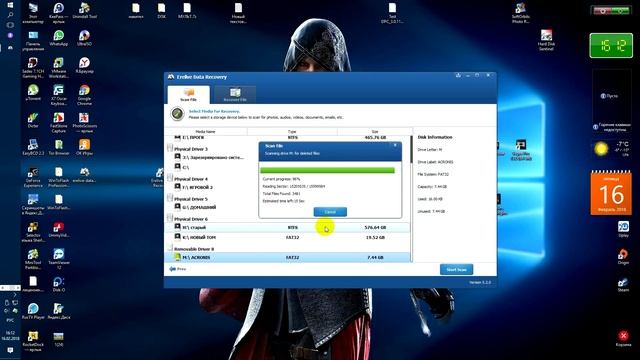
Task: Click the Physical Driver 5 group header
Action: click(191, 199)
